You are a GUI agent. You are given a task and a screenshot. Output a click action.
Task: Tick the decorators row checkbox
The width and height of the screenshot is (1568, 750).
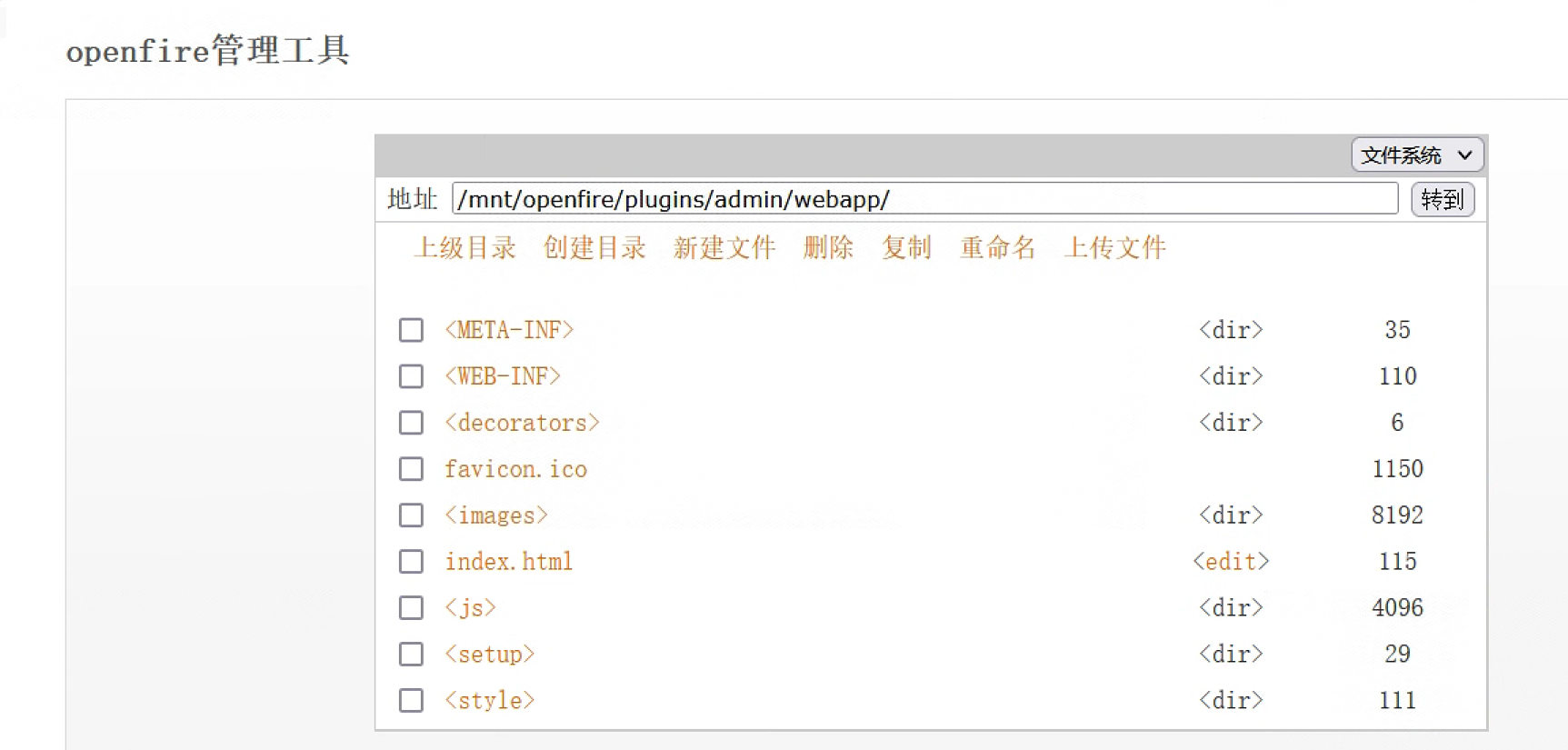(411, 423)
